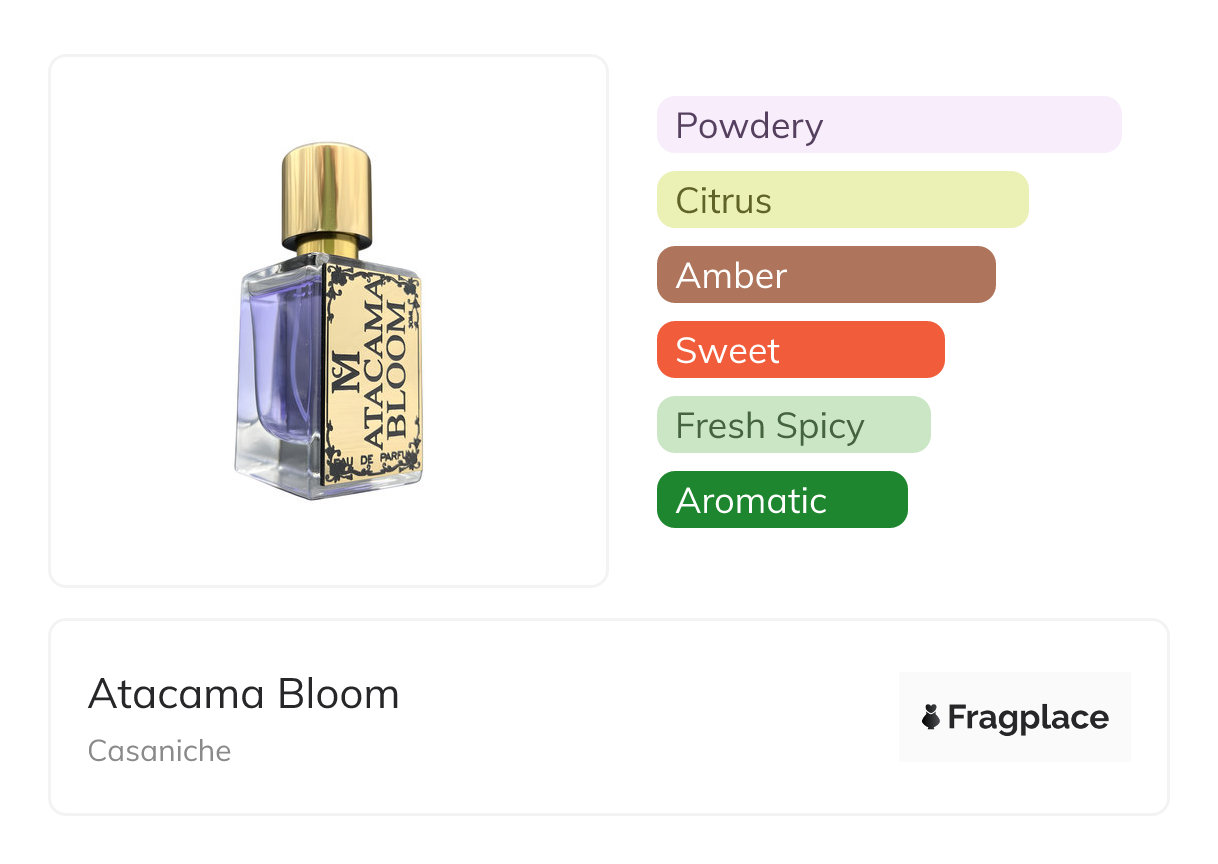Click the 'Fresh Spicy' label text
Screen dimensions: 1218x864
pyautogui.click(x=769, y=426)
